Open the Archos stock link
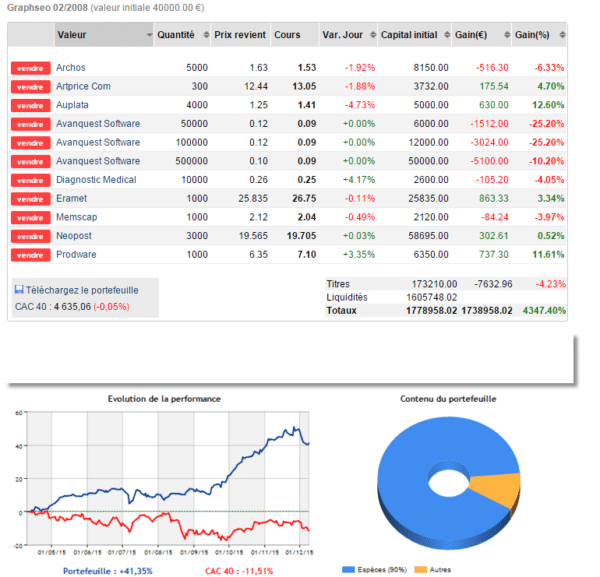 [x=71, y=68]
